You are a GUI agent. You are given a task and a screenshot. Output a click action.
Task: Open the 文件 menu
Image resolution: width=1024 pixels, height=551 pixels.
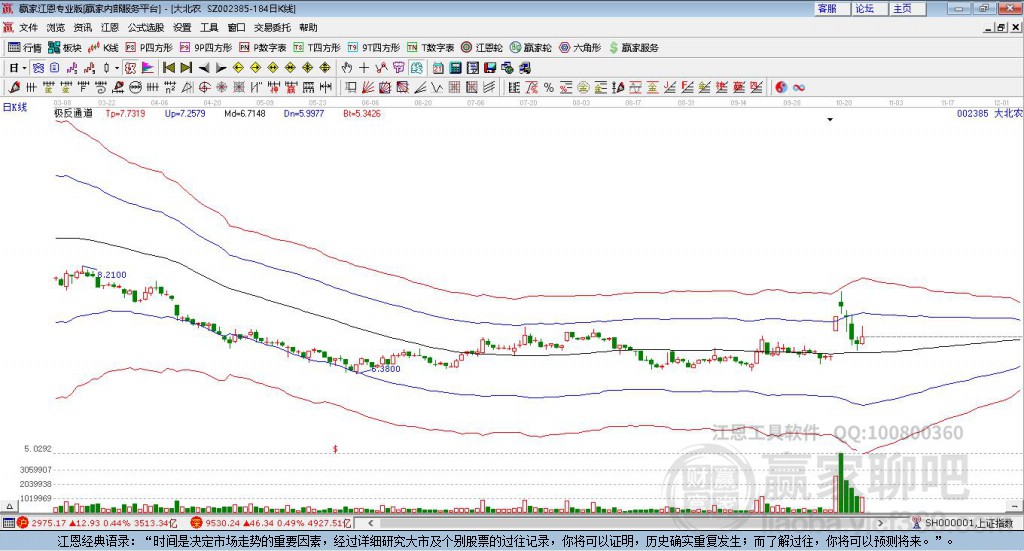(28, 27)
